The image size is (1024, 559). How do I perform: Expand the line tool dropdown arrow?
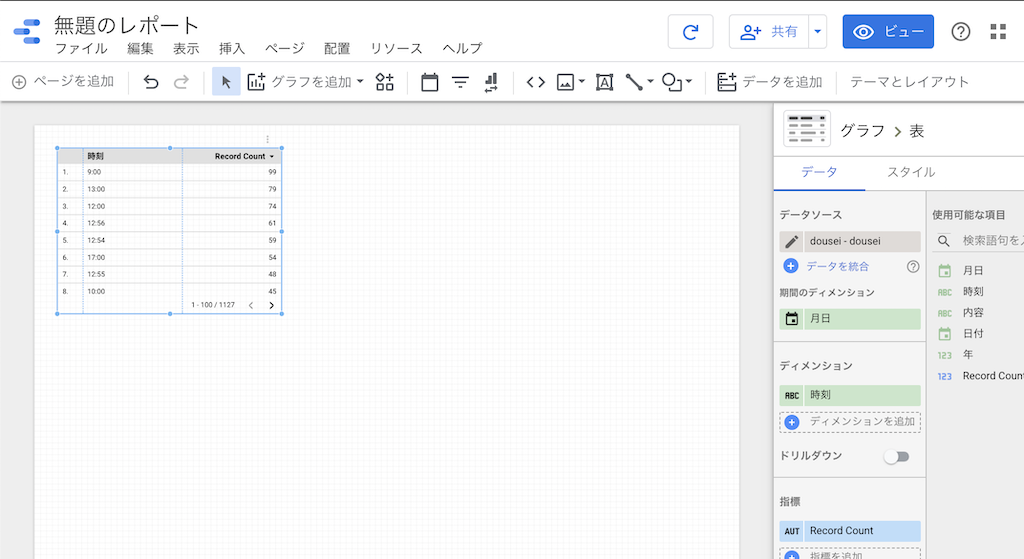(650, 82)
